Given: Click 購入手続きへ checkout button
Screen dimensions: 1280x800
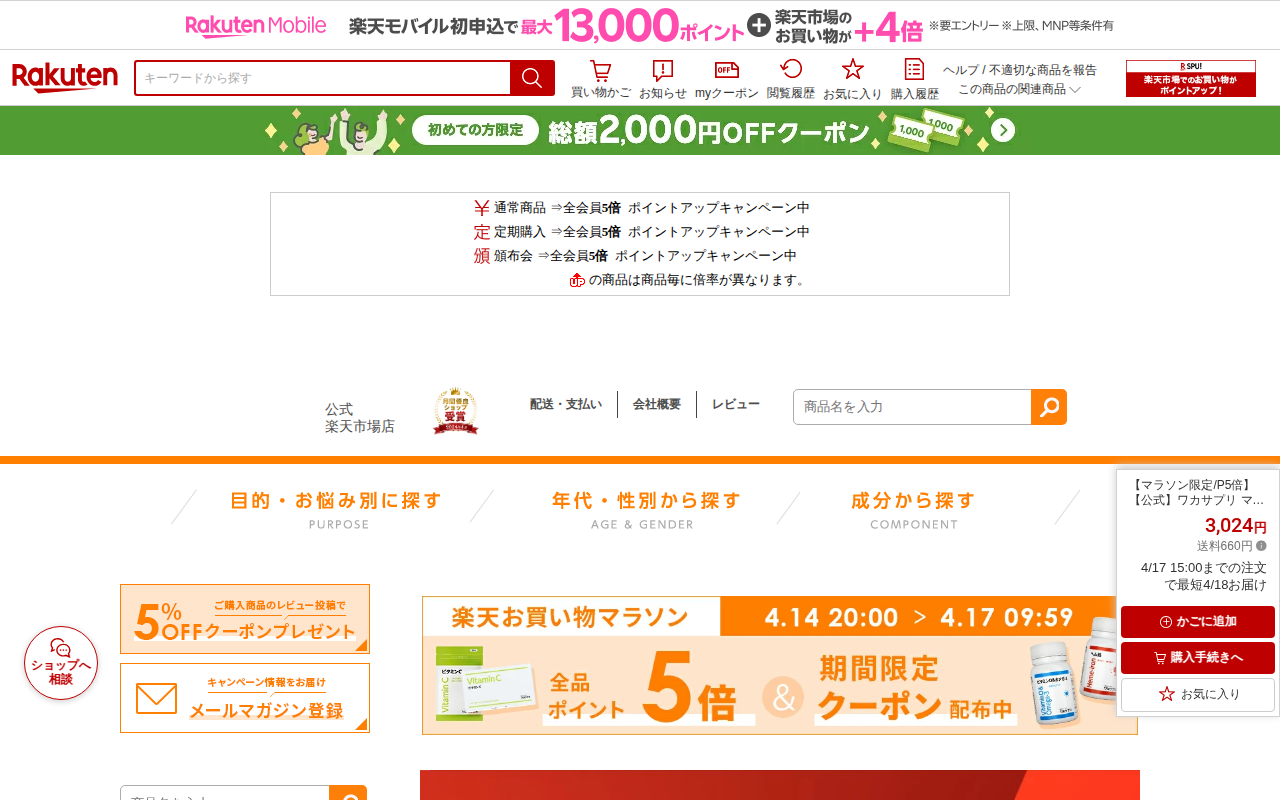Looking at the screenshot, I should pos(1198,658).
